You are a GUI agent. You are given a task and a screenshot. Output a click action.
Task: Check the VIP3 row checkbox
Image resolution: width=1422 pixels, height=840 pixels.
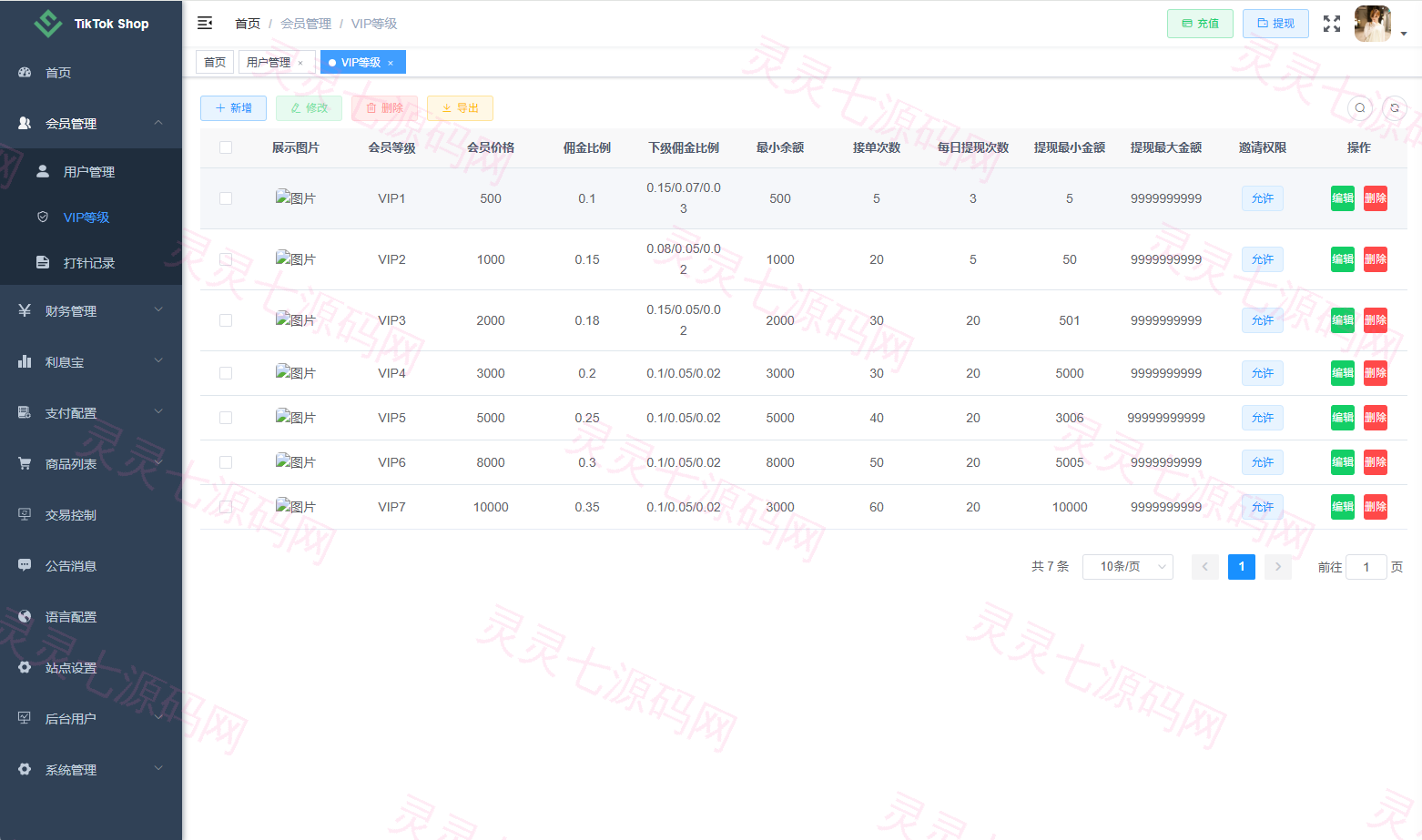tap(226, 320)
